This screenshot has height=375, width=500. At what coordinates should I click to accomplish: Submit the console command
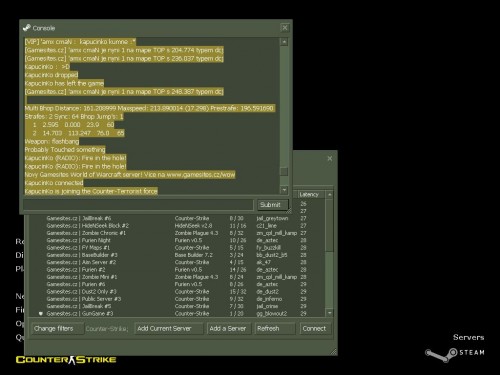272,205
